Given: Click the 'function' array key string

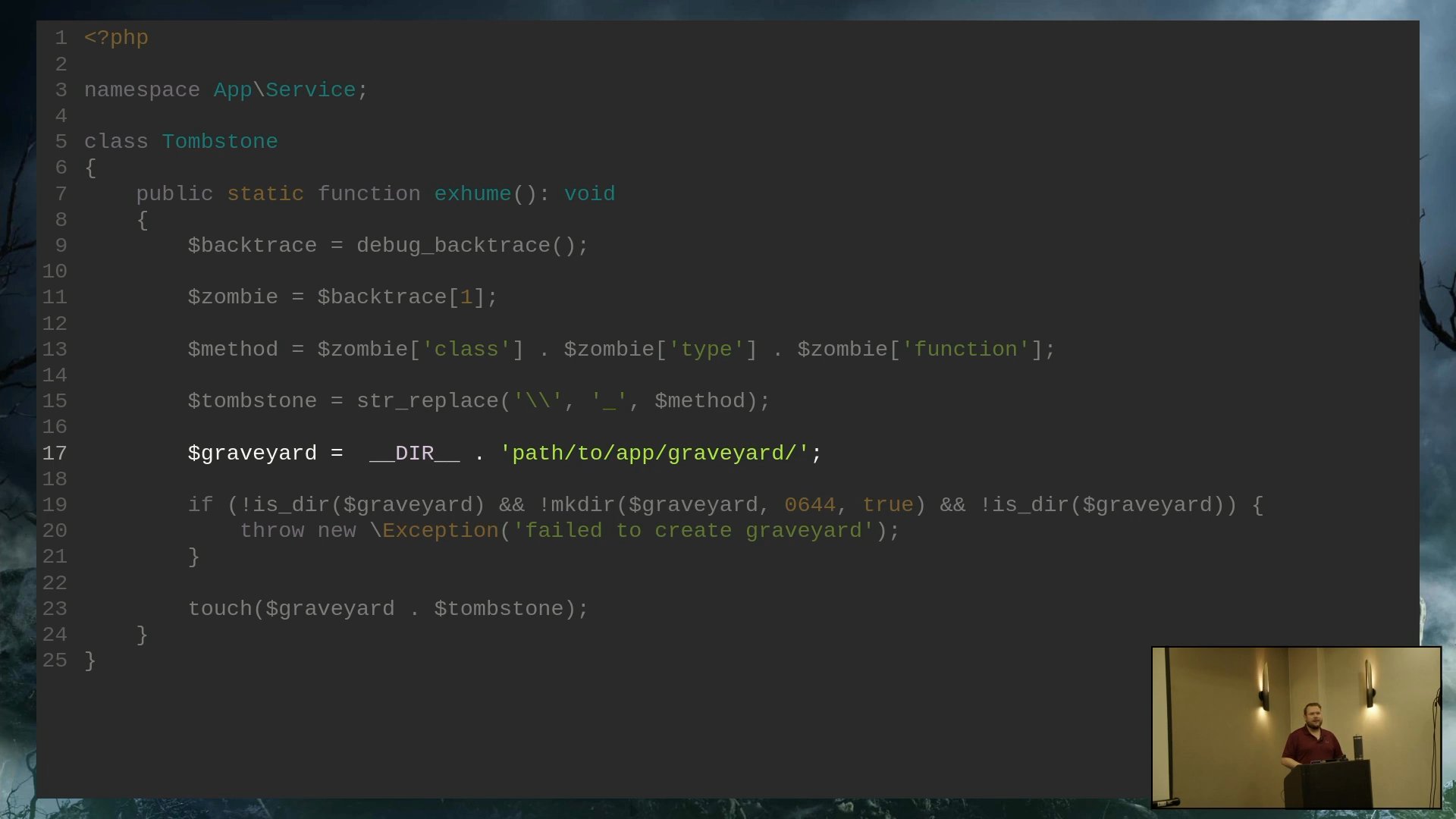Looking at the screenshot, I should click(x=965, y=350).
